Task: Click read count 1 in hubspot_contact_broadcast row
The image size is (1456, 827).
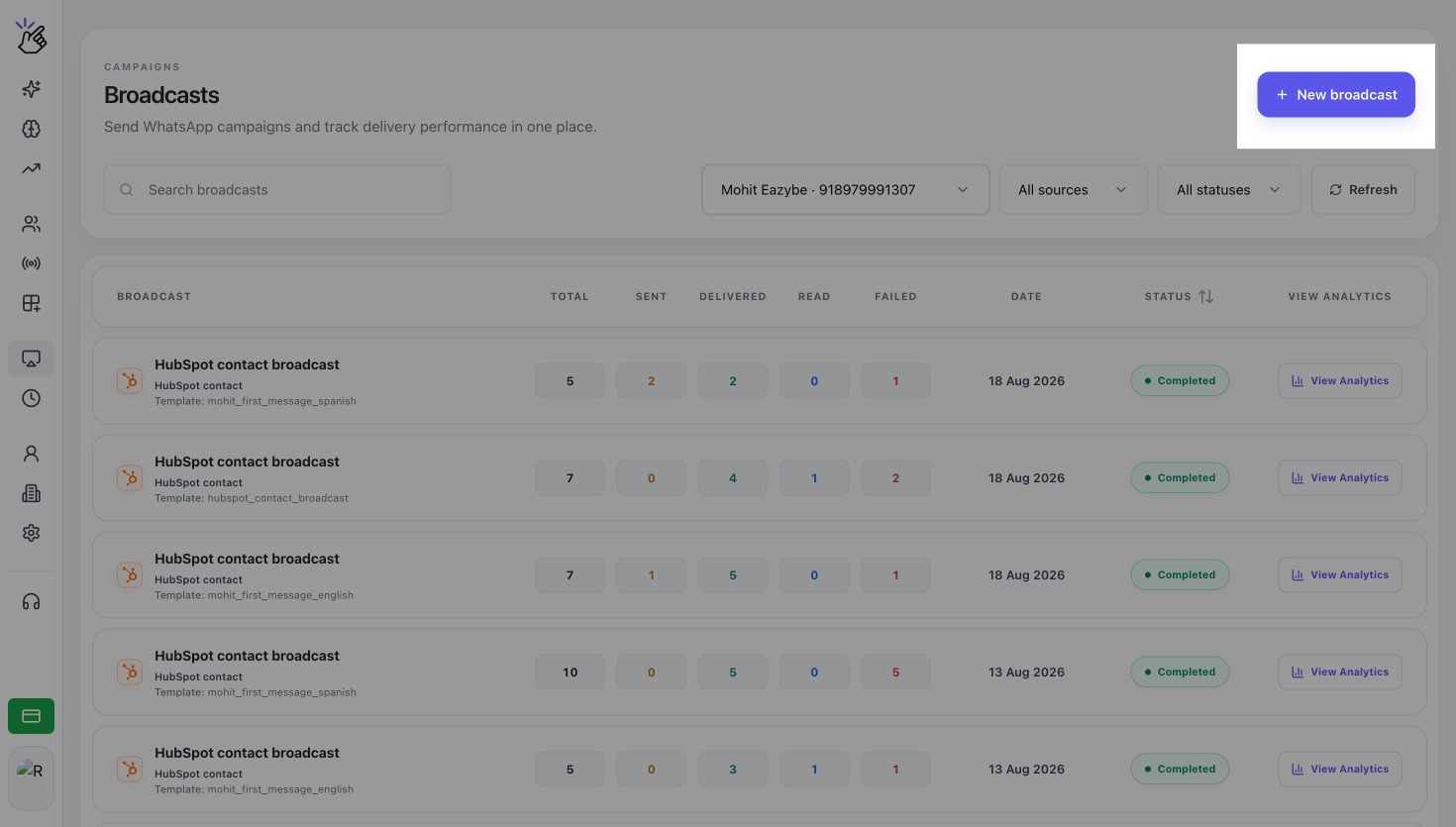Action: 814,478
